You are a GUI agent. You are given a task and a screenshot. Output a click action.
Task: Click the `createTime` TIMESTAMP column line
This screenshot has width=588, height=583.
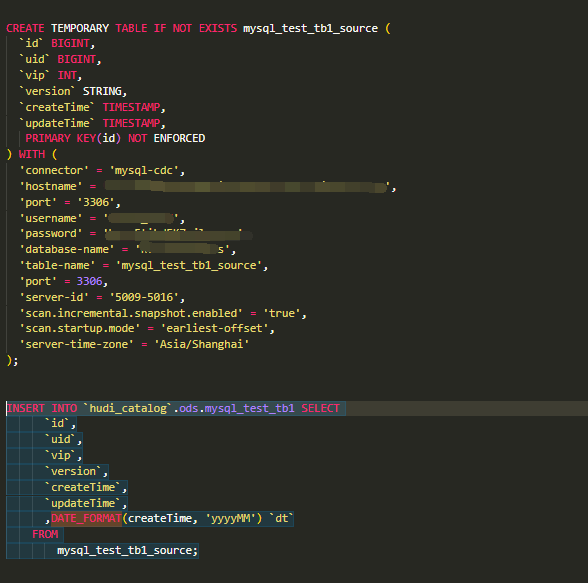coord(92,107)
